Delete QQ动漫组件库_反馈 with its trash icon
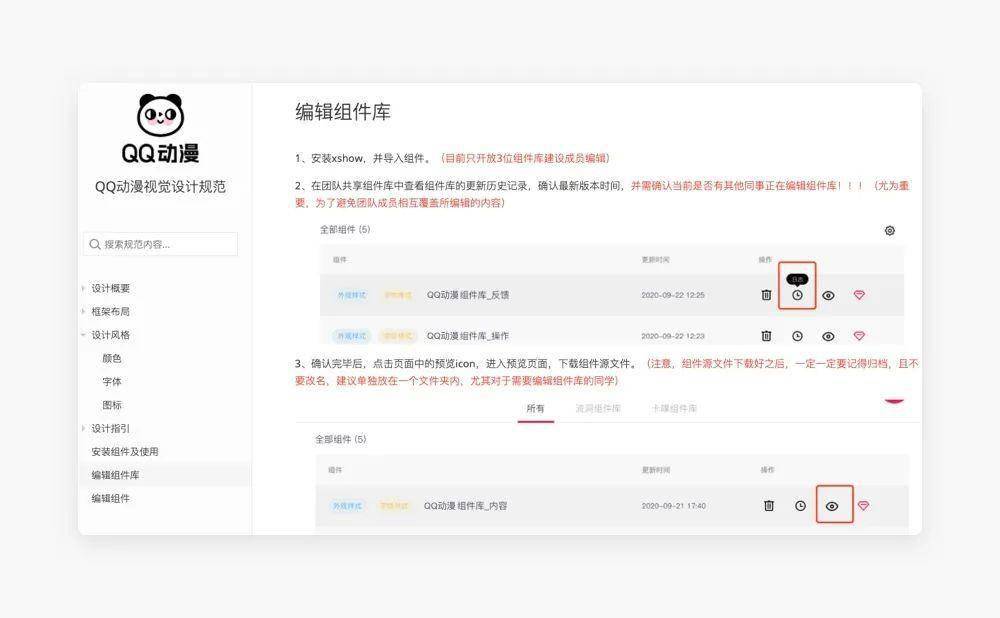Viewport: 1000px width, 618px height. [767, 295]
